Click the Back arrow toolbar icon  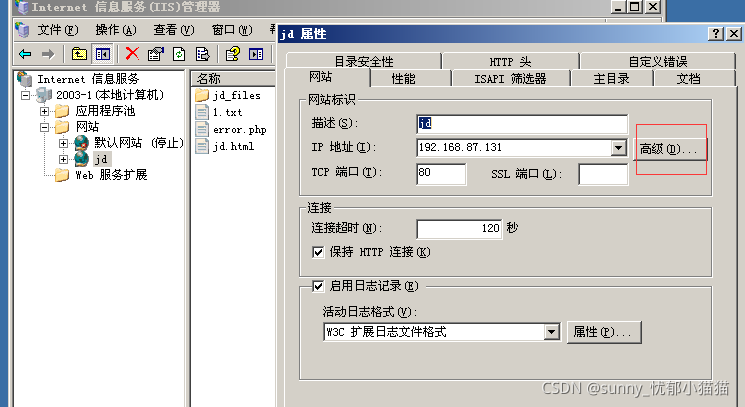point(25,54)
